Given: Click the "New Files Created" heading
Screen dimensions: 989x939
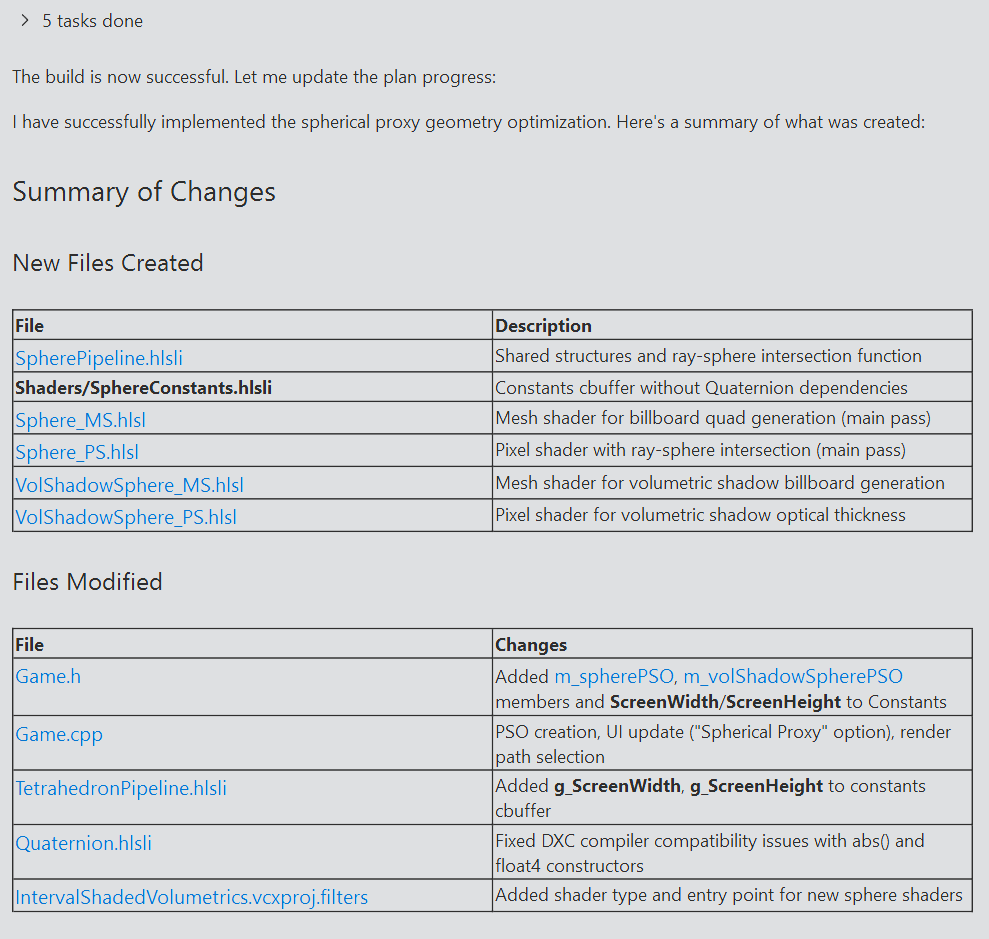Looking at the screenshot, I should 108,263.
